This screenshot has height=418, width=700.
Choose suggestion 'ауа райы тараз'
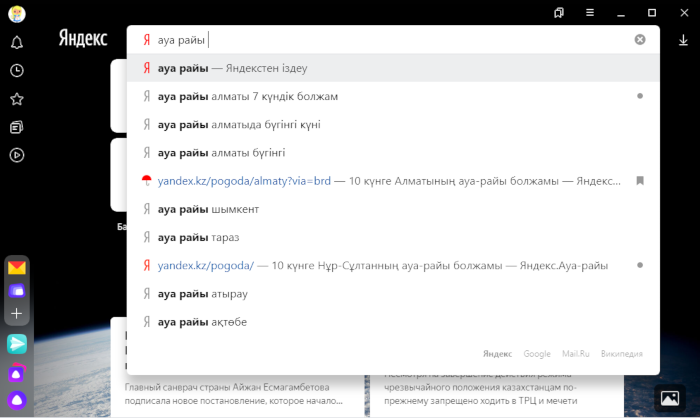pos(393,237)
